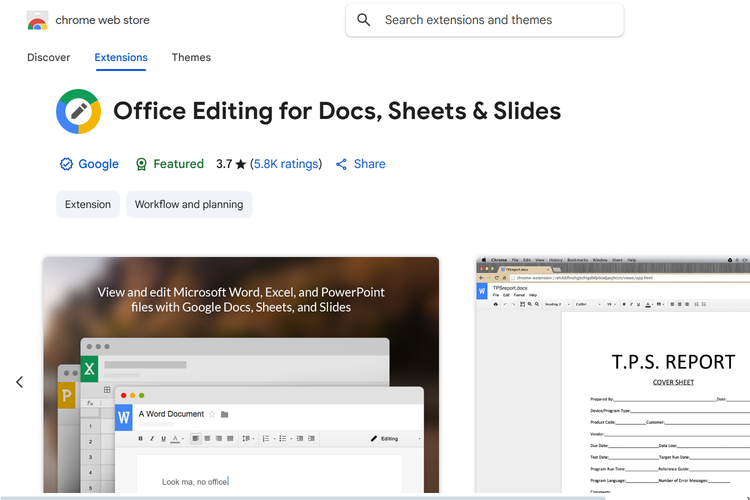This screenshot has width=750, height=500.
Task: Click the search magnifier icon
Action: [x=364, y=20]
